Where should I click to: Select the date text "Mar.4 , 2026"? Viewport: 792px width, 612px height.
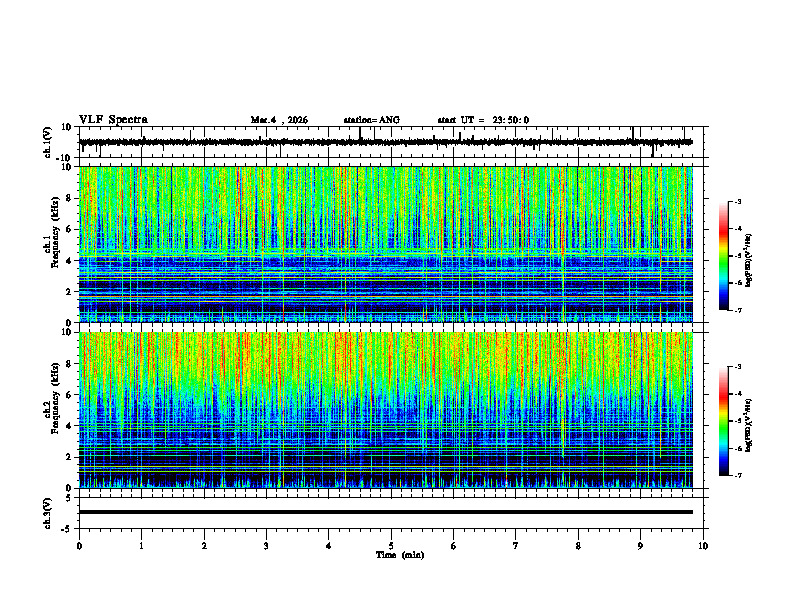pyautogui.click(x=279, y=120)
